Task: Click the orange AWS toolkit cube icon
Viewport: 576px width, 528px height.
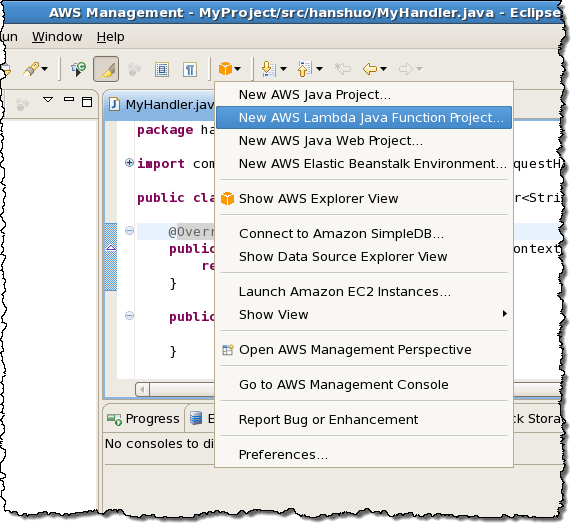Action: (225, 69)
